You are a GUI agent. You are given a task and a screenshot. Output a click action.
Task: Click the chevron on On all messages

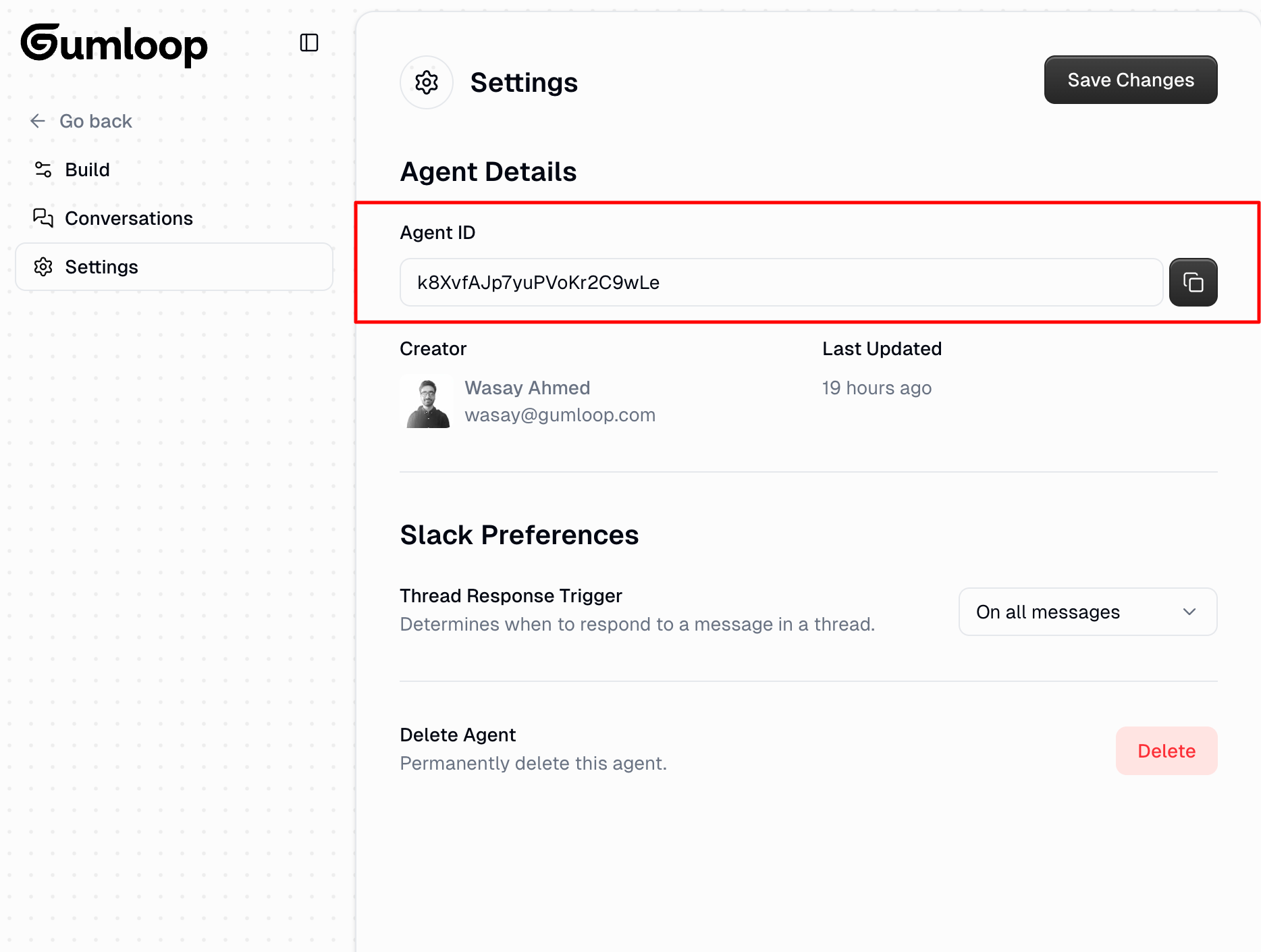(x=1189, y=612)
